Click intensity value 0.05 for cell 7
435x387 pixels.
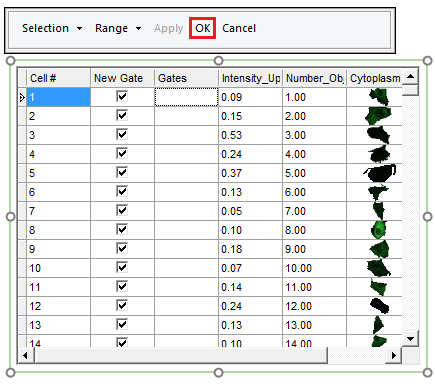(x=250, y=211)
